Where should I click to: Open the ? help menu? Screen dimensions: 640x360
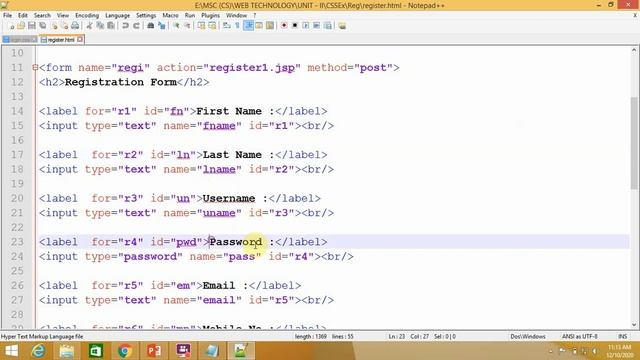tap(255, 15)
